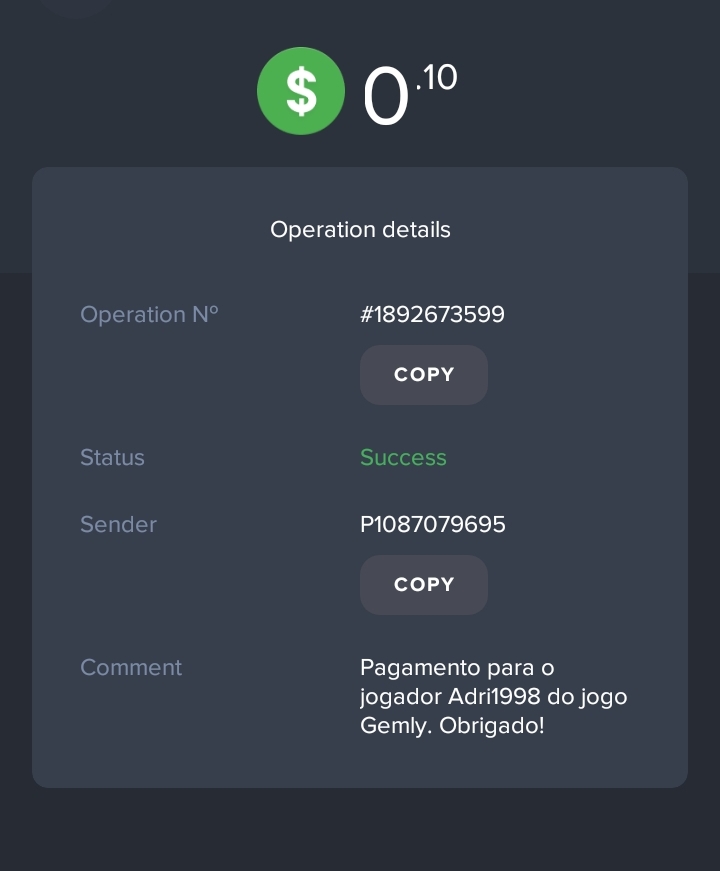Copy the operation number

click(x=424, y=375)
